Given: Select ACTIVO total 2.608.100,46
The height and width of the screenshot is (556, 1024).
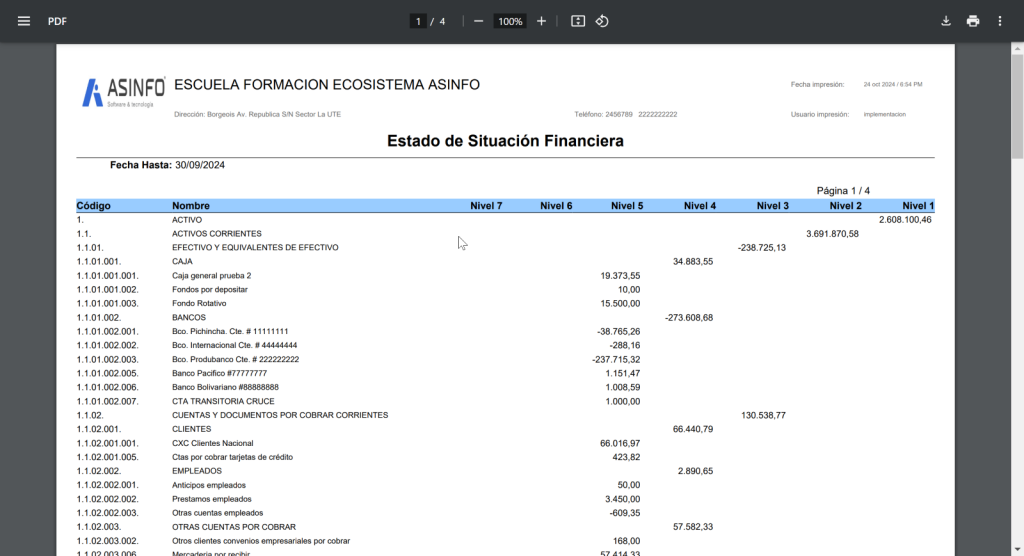Looking at the screenshot, I should click(x=905, y=220).
